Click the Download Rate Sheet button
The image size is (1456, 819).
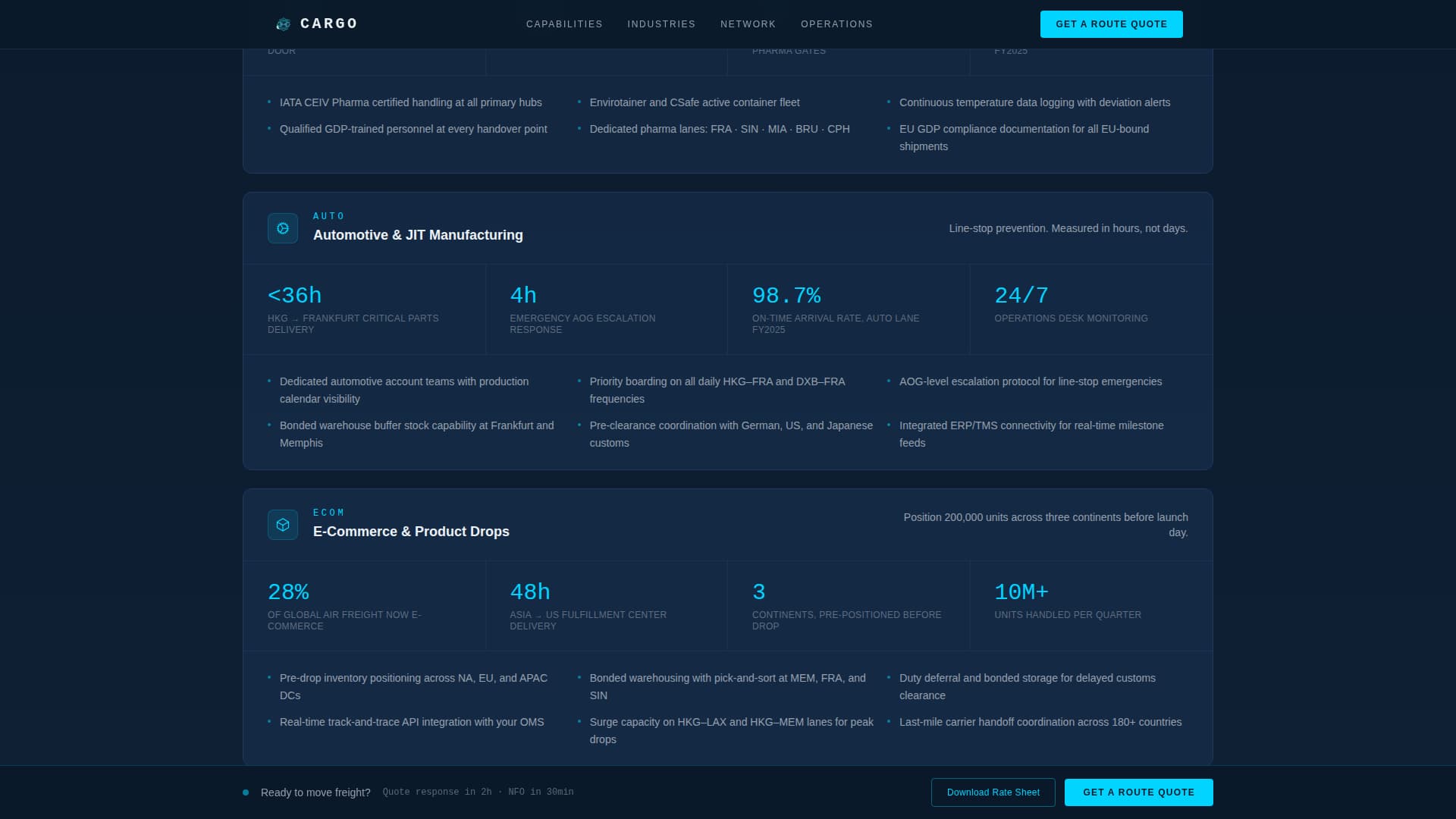(993, 792)
